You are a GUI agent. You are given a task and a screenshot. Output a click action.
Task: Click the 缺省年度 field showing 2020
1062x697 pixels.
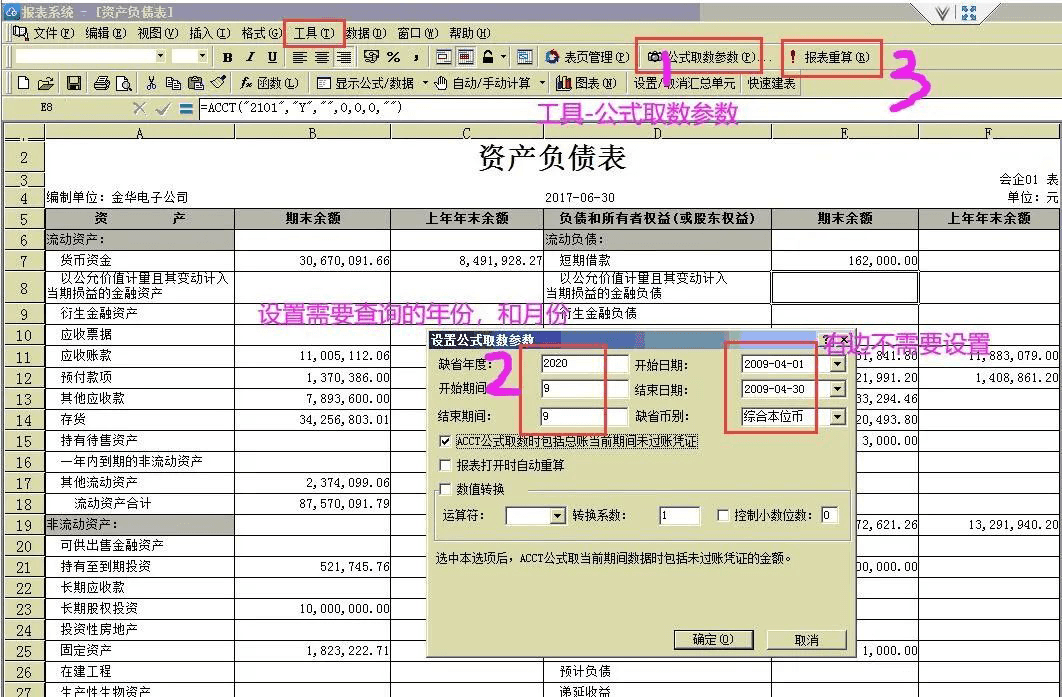(x=581, y=362)
